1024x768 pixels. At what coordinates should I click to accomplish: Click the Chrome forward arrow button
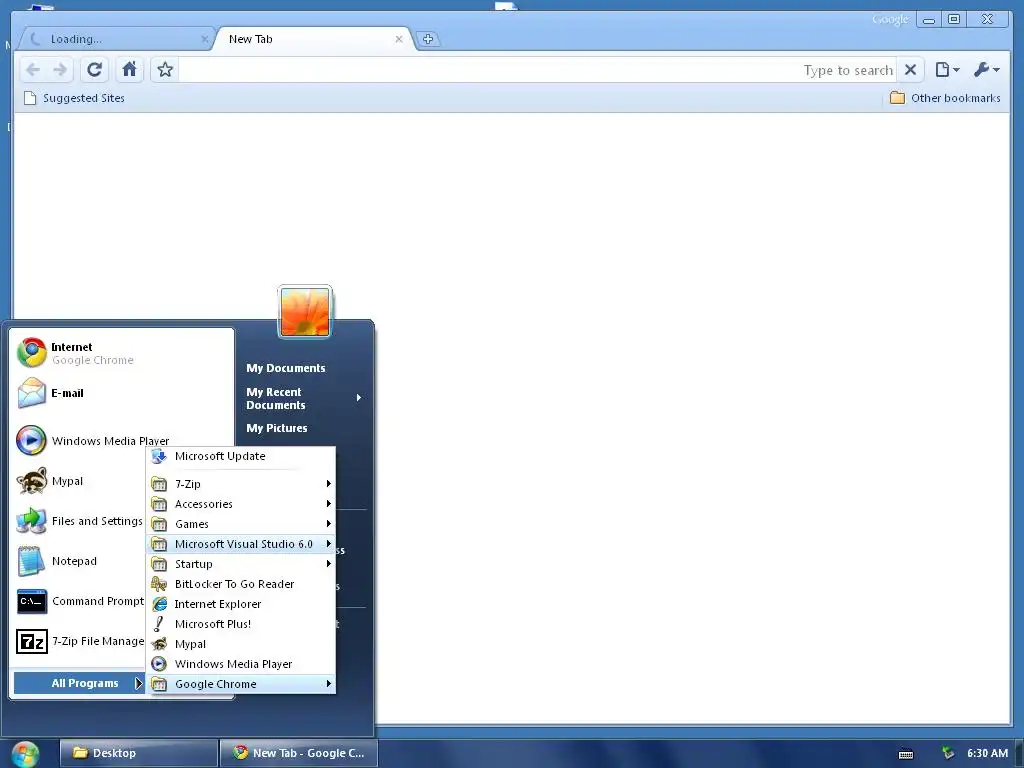tap(60, 69)
